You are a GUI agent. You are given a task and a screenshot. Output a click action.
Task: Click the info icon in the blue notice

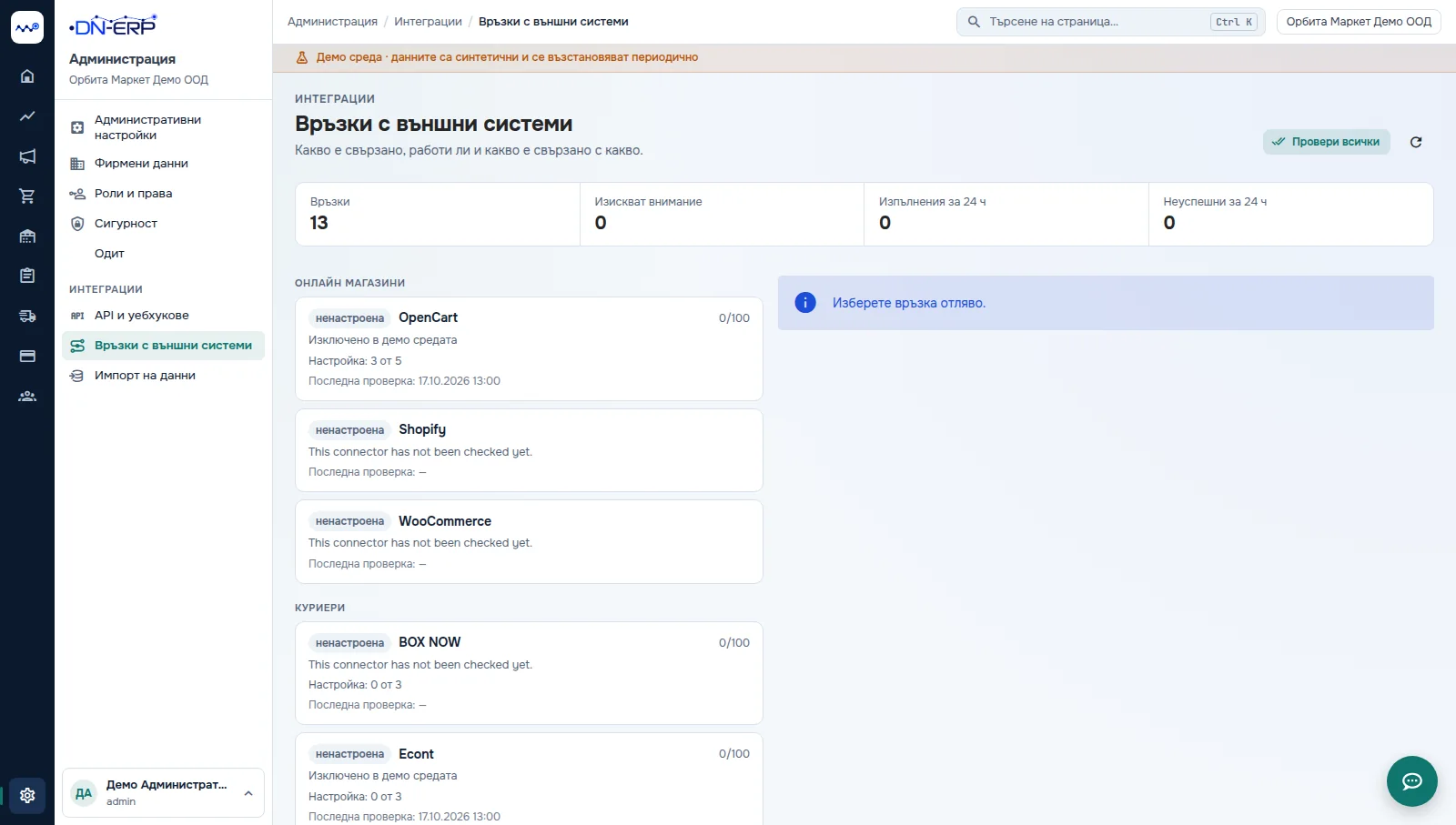tap(805, 302)
